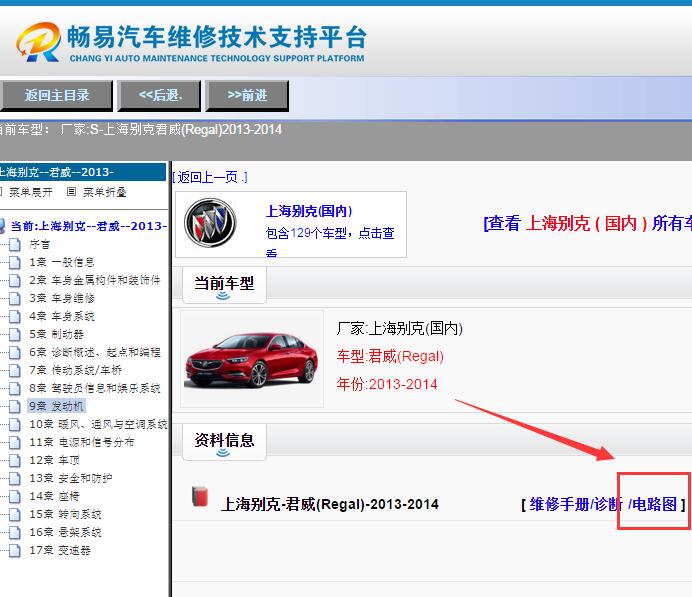Select the 当前车型 tab
Image resolution: width=692 pixels, height=597 pixels.
[224, 285]
